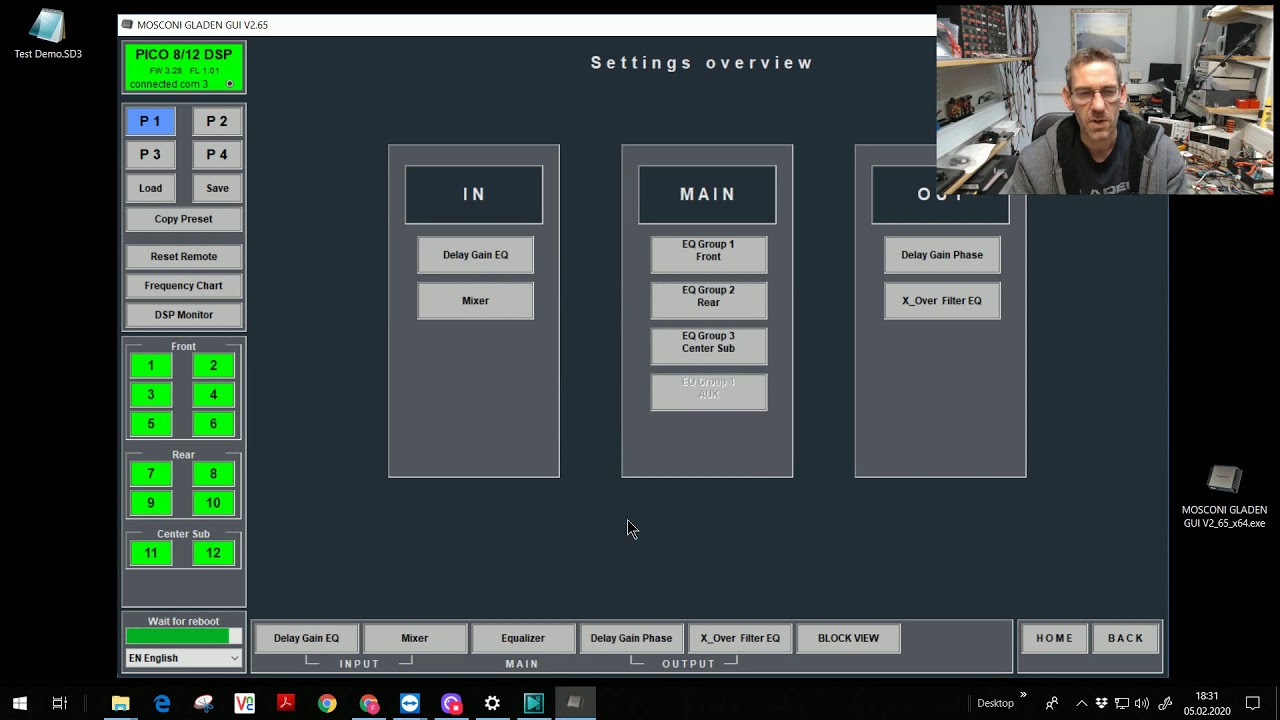Open the EN English language dropdown
This screenshot has height=720, width=1280.
tap(183, 658)
